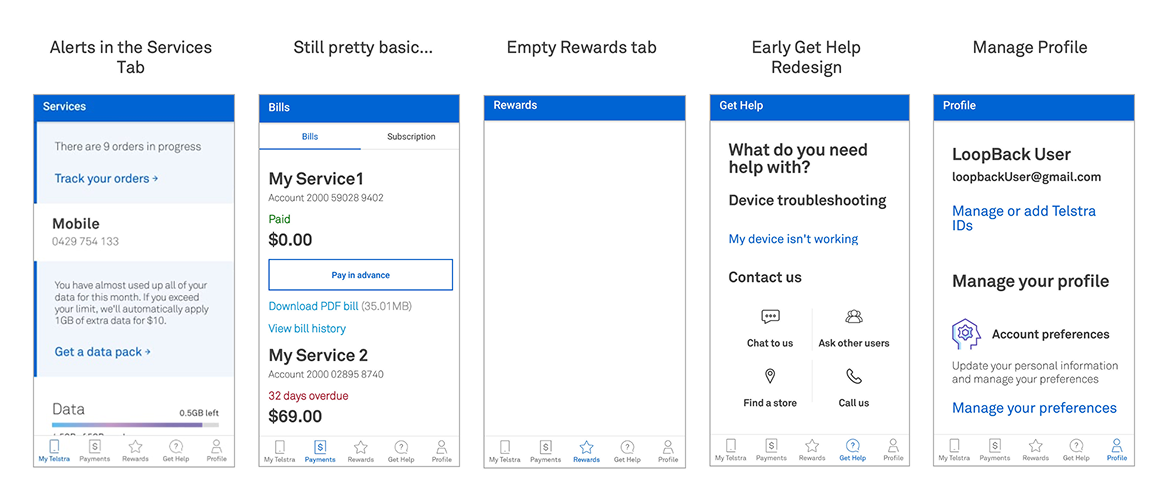Click Pay in advance button

[360, 275]
